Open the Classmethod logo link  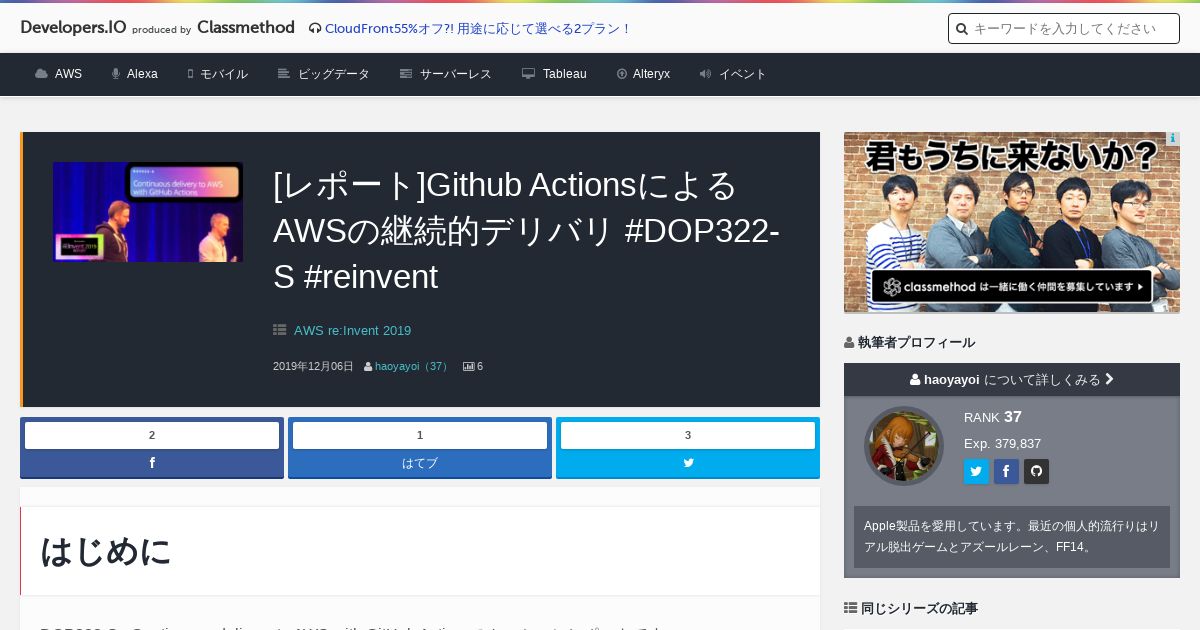click(246, 27)
